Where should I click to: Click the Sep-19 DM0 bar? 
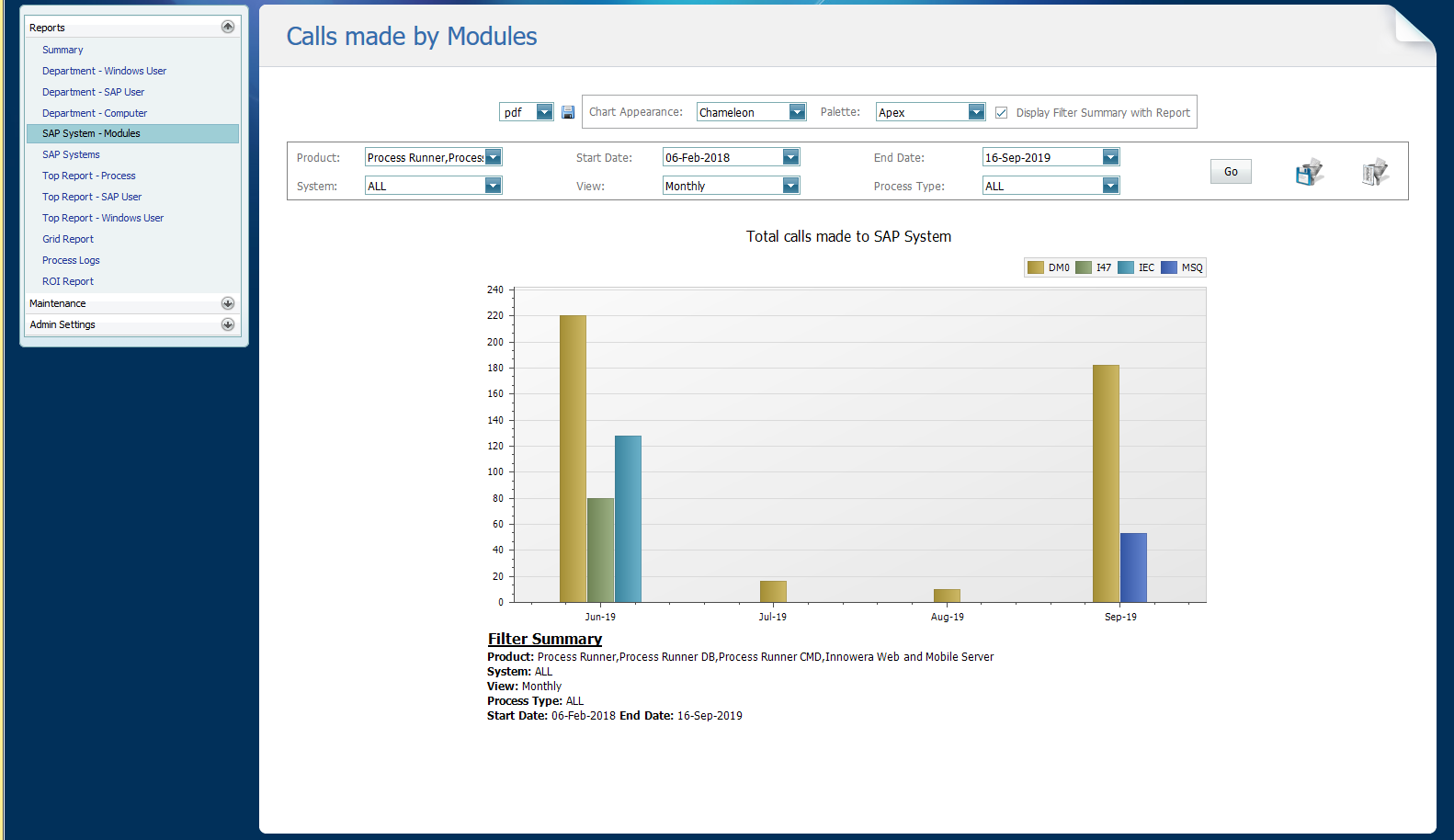tap(1106, 483)
